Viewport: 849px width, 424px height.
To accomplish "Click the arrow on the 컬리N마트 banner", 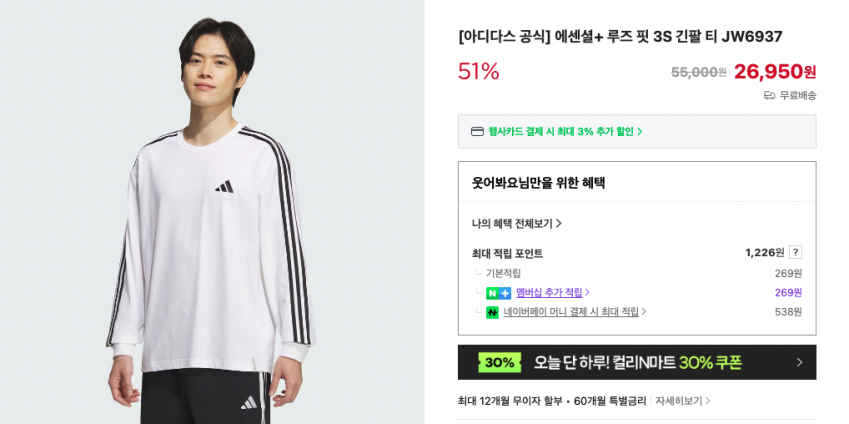I will 799,362.
